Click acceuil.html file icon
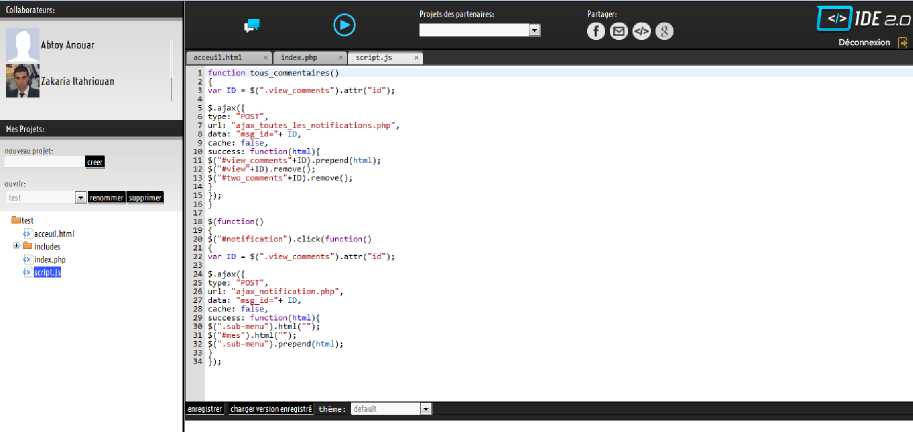 coord(27,233)
